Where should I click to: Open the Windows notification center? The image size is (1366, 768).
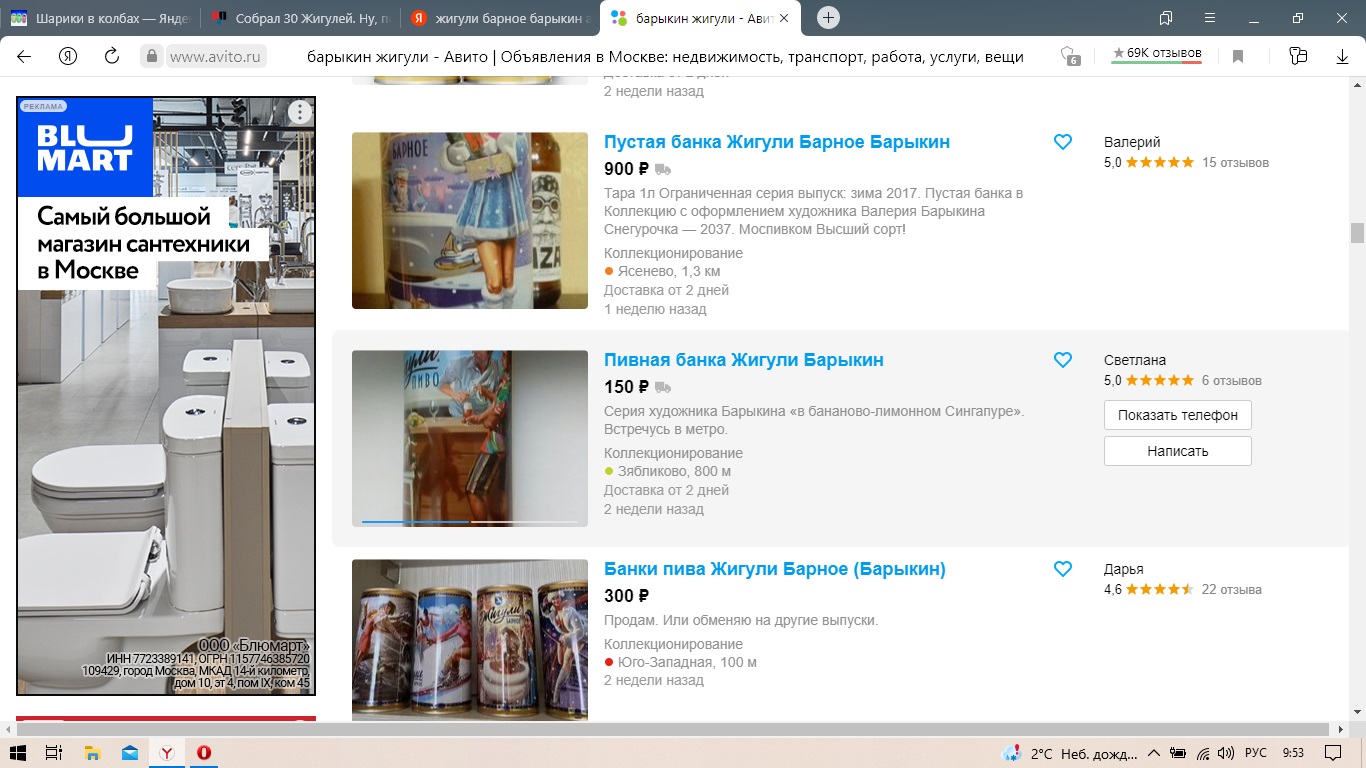[x=1333, y=753]
